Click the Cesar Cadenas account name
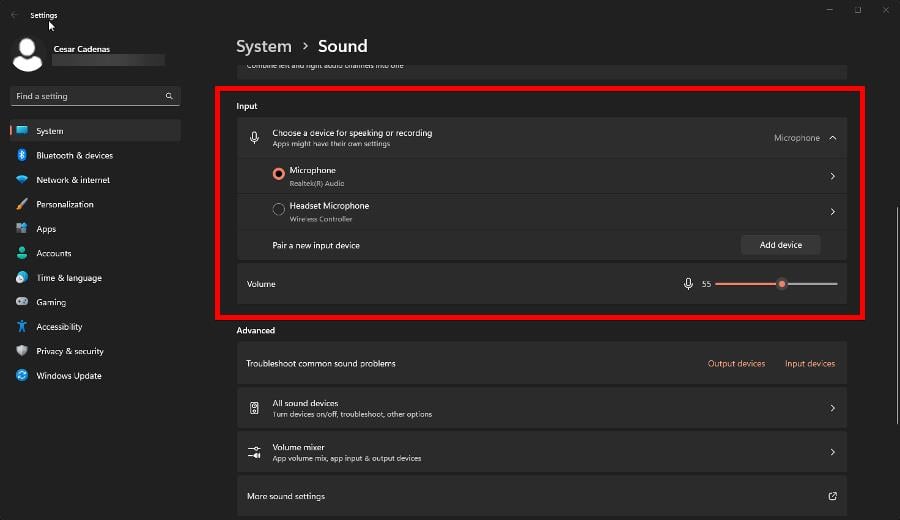The height and width of the screenshot is (520, 900). coord(82,49)
